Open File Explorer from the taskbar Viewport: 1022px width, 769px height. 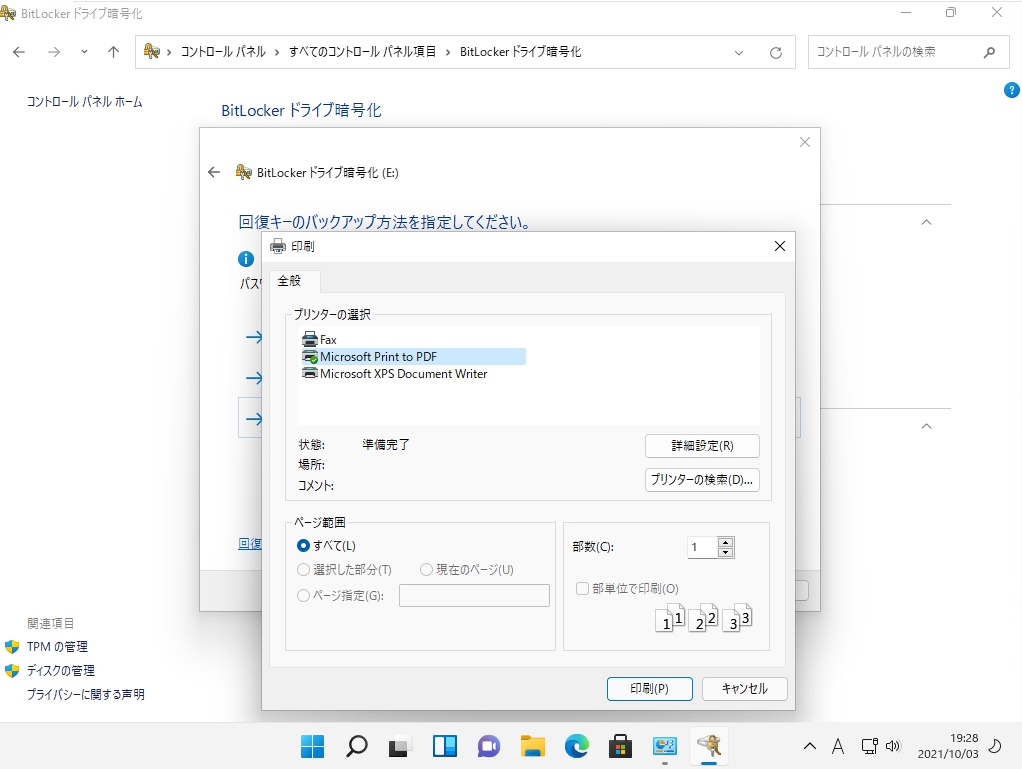pyautogui.click(x=533, y=746)
